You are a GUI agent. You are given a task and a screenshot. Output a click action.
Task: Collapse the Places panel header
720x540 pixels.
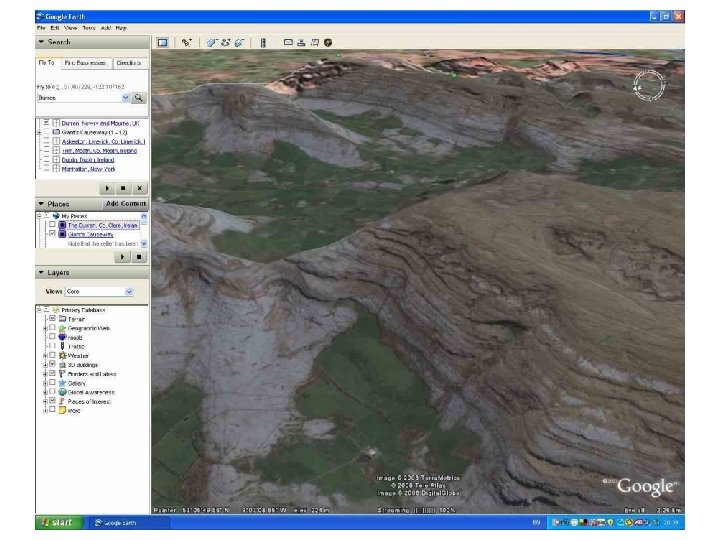tap(68, 204)
